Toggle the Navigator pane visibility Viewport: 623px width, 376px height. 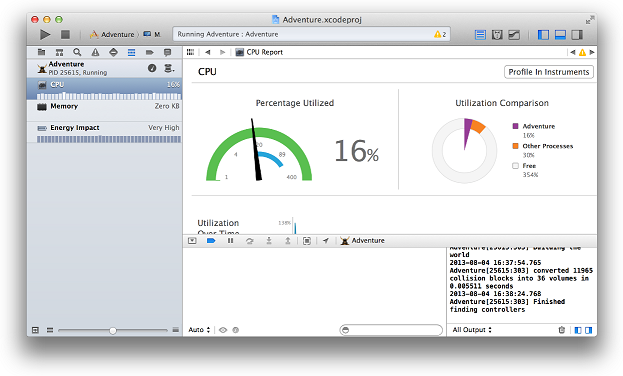coord(543,35)
